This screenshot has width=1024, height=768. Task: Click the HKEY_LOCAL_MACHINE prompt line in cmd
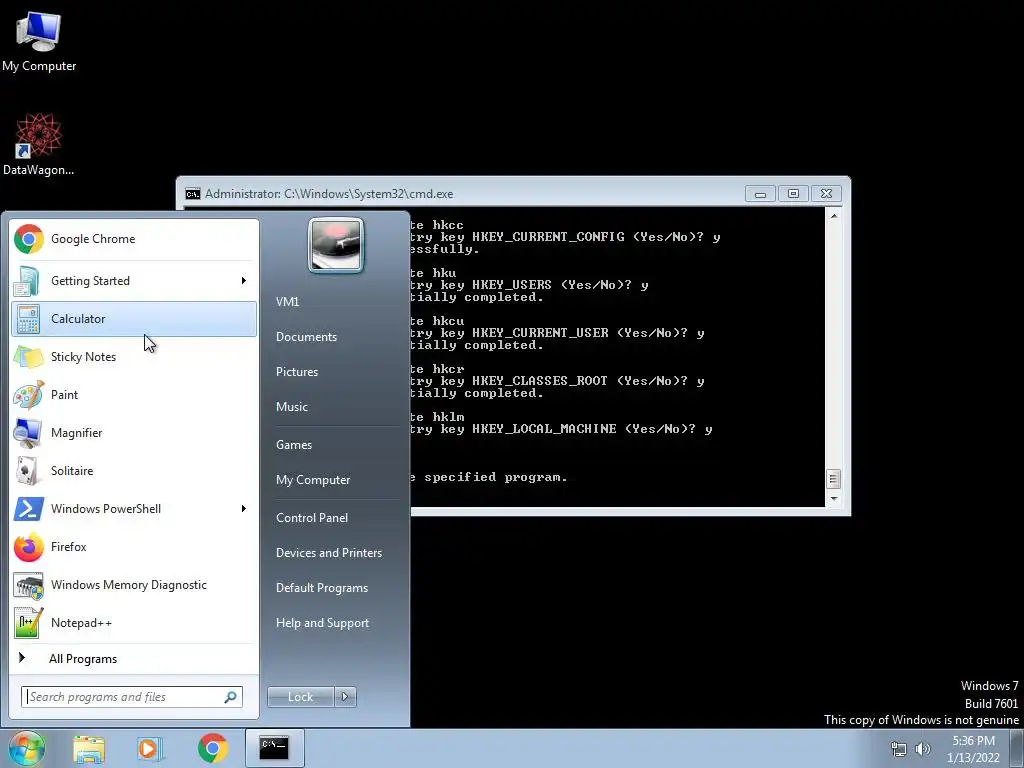(561, 429)
